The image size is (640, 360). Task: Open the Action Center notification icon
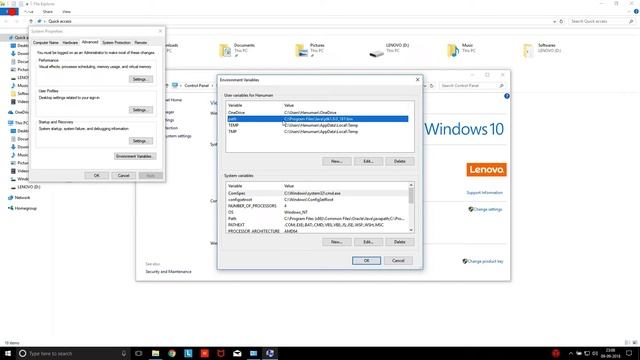click(x=629, y=353)
